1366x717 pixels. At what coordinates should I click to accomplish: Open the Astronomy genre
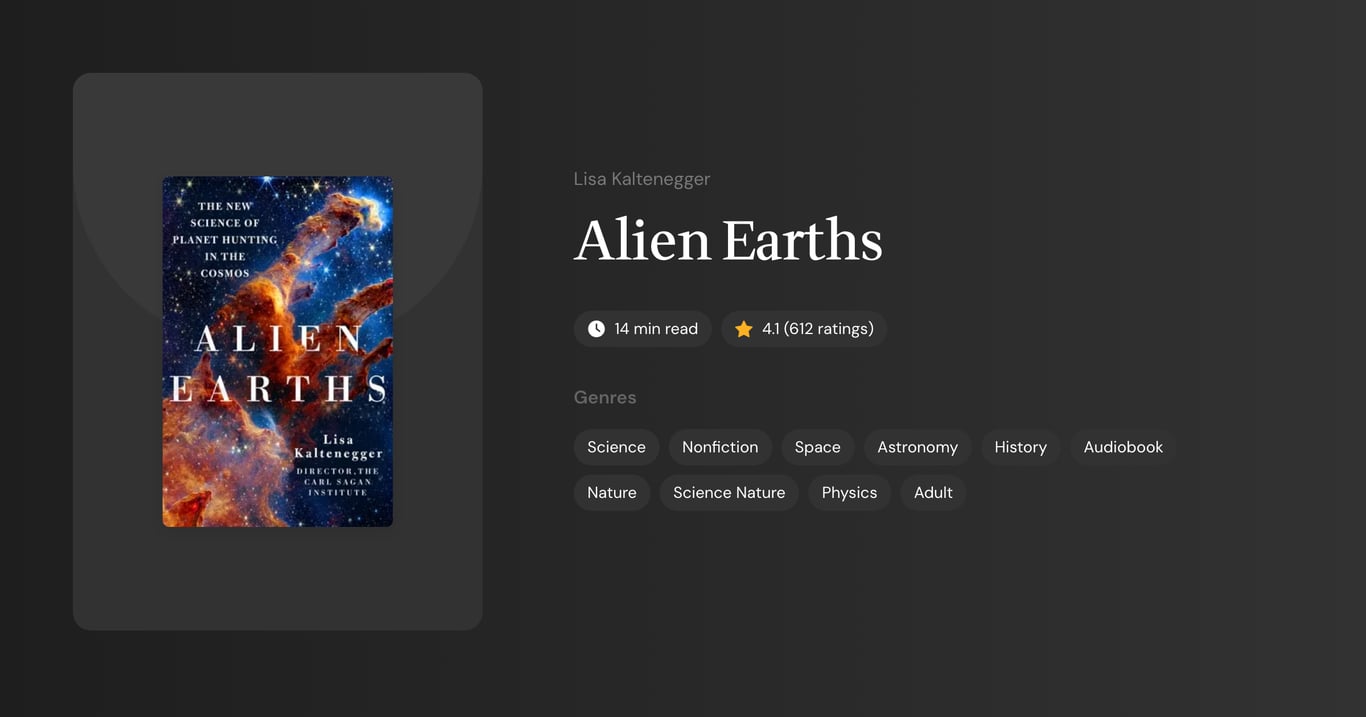tap(917, 447)
